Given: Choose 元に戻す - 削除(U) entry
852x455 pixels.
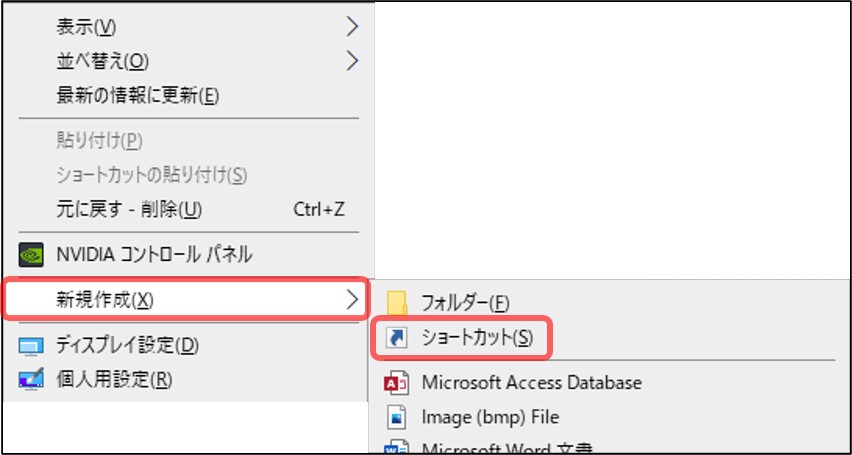Looking at the screenshot, I should click(129, 209).
